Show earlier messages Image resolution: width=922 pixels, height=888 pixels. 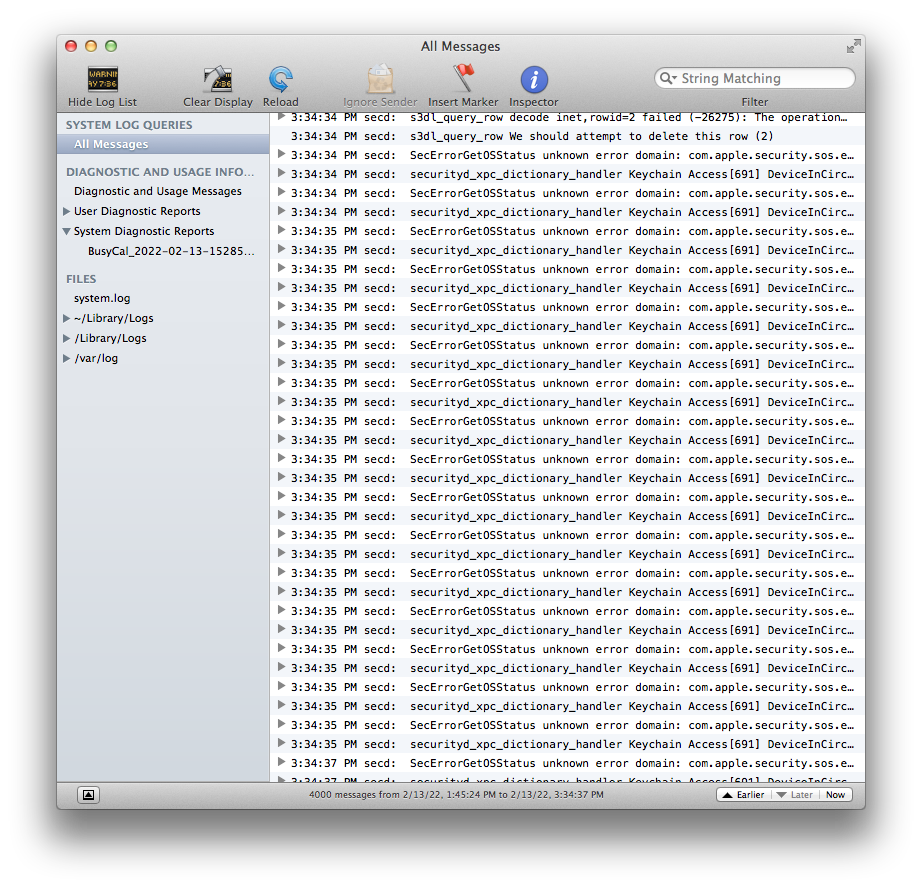[x=744, y=794]
